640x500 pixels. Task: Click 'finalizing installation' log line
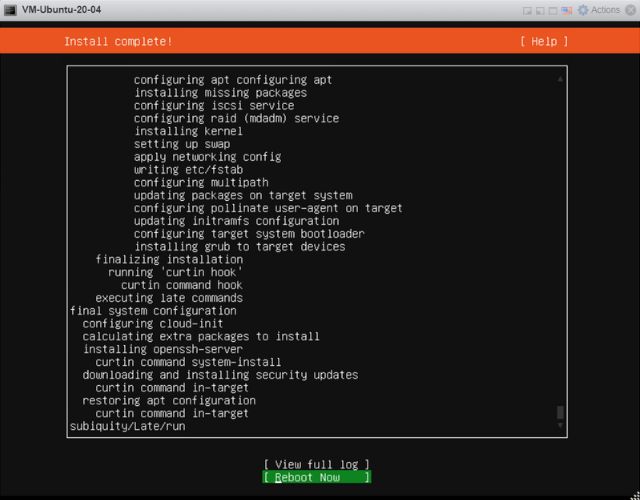pos(169,260)
